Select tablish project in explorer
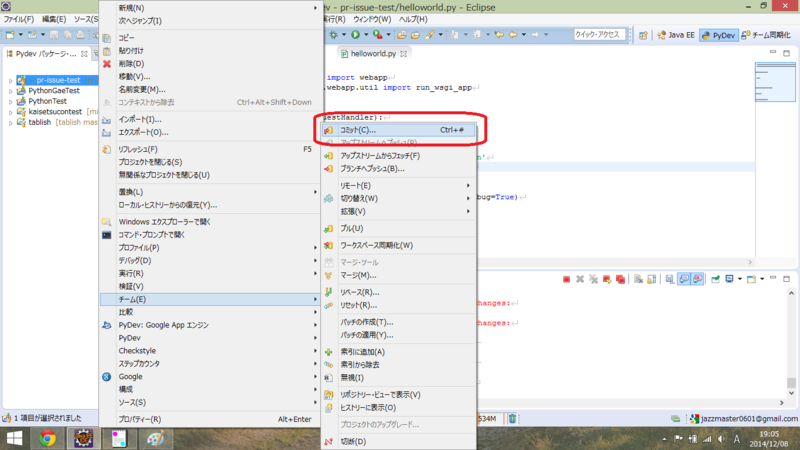The height and width of the screenshot is (450, 800). [40, 122]
